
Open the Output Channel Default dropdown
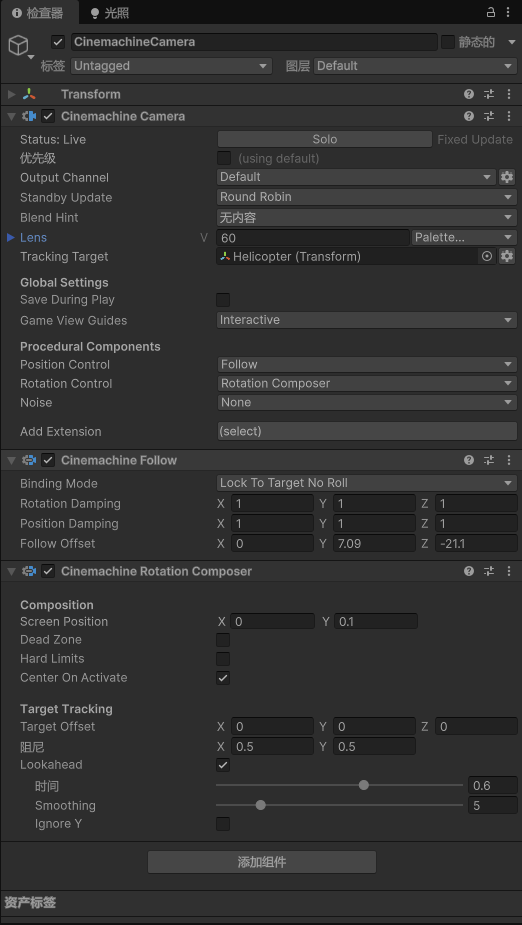pyautogui.click(x=356, y=177)
